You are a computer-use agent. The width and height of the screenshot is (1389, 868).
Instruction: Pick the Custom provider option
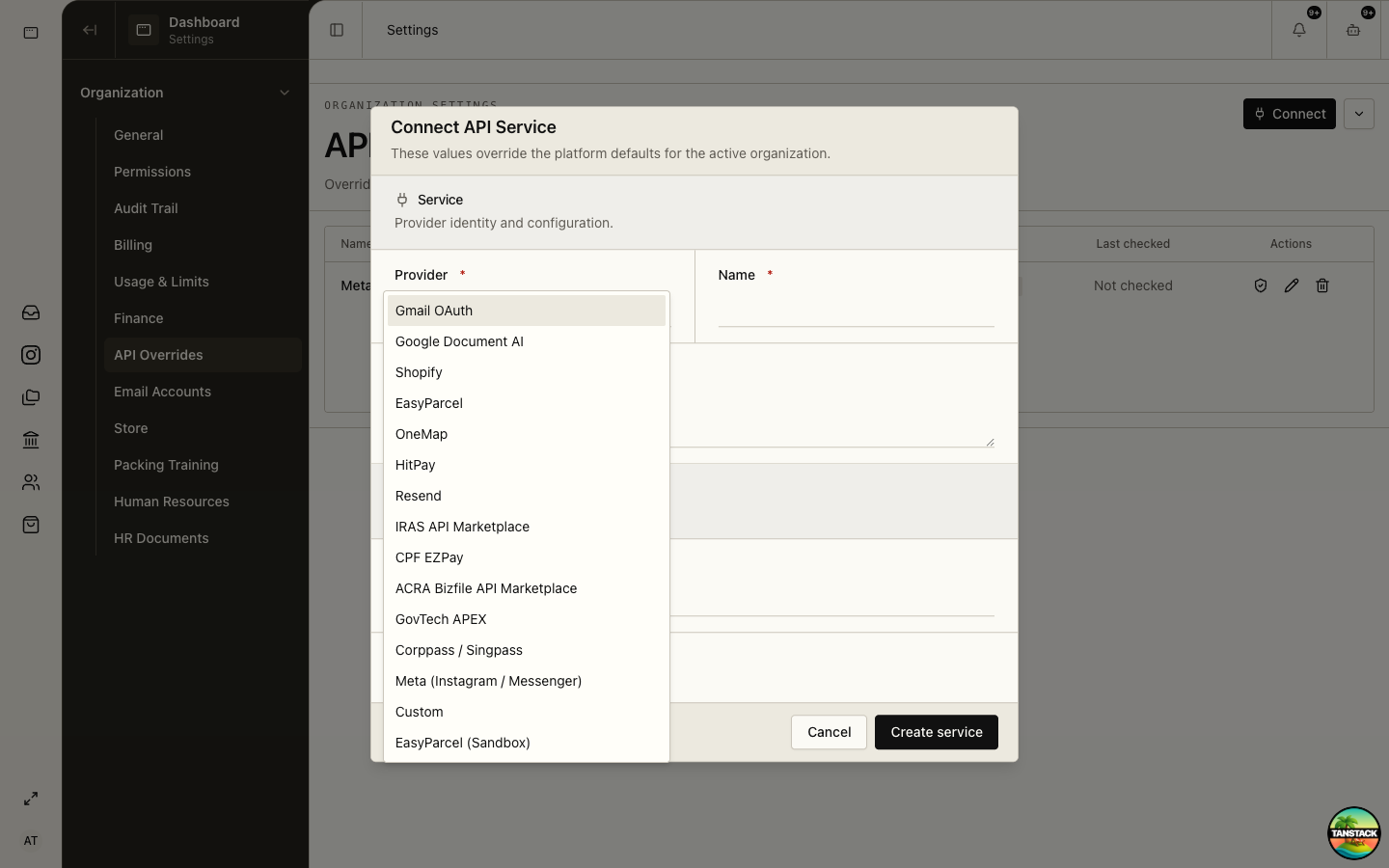[527, 712]
